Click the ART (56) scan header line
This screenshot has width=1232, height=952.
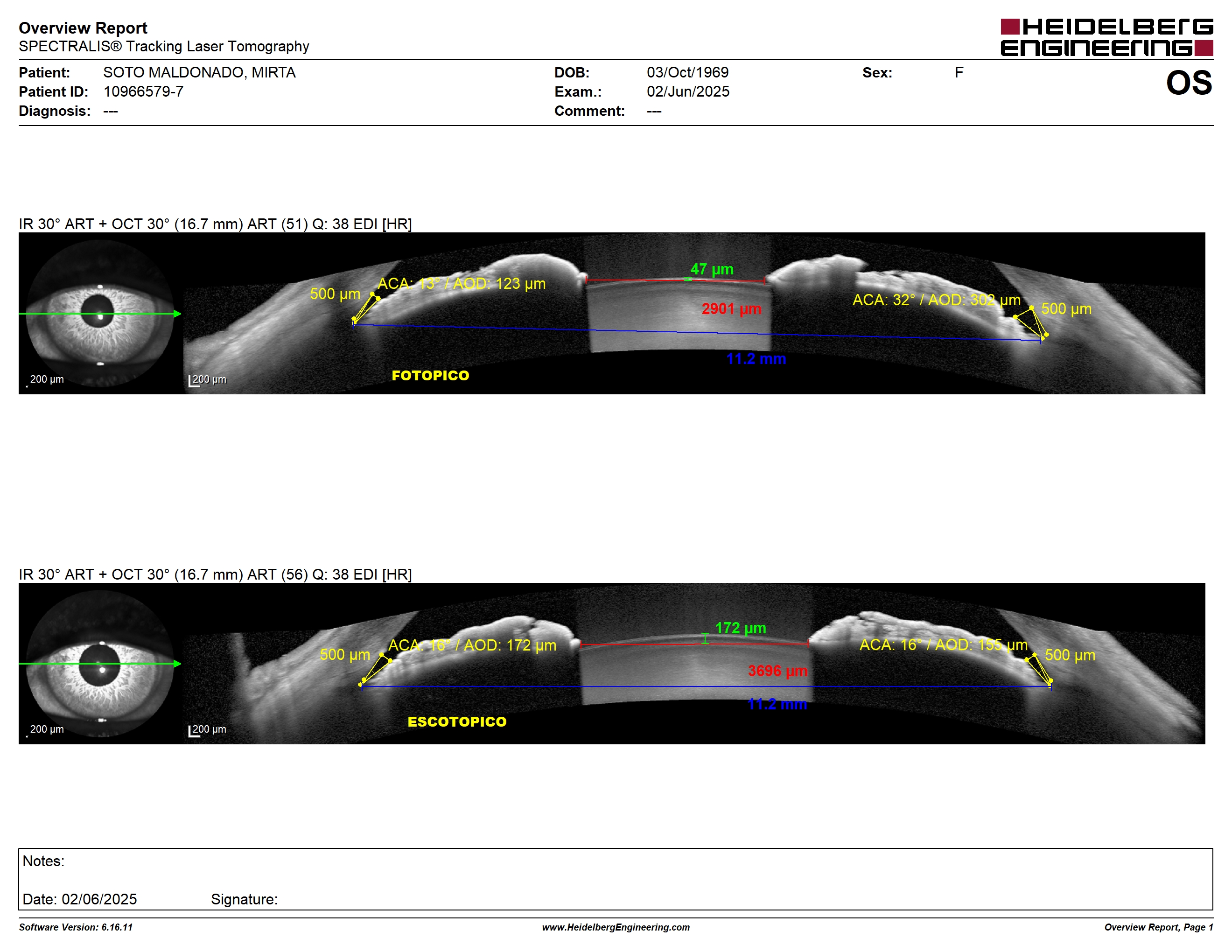[215, 574]
